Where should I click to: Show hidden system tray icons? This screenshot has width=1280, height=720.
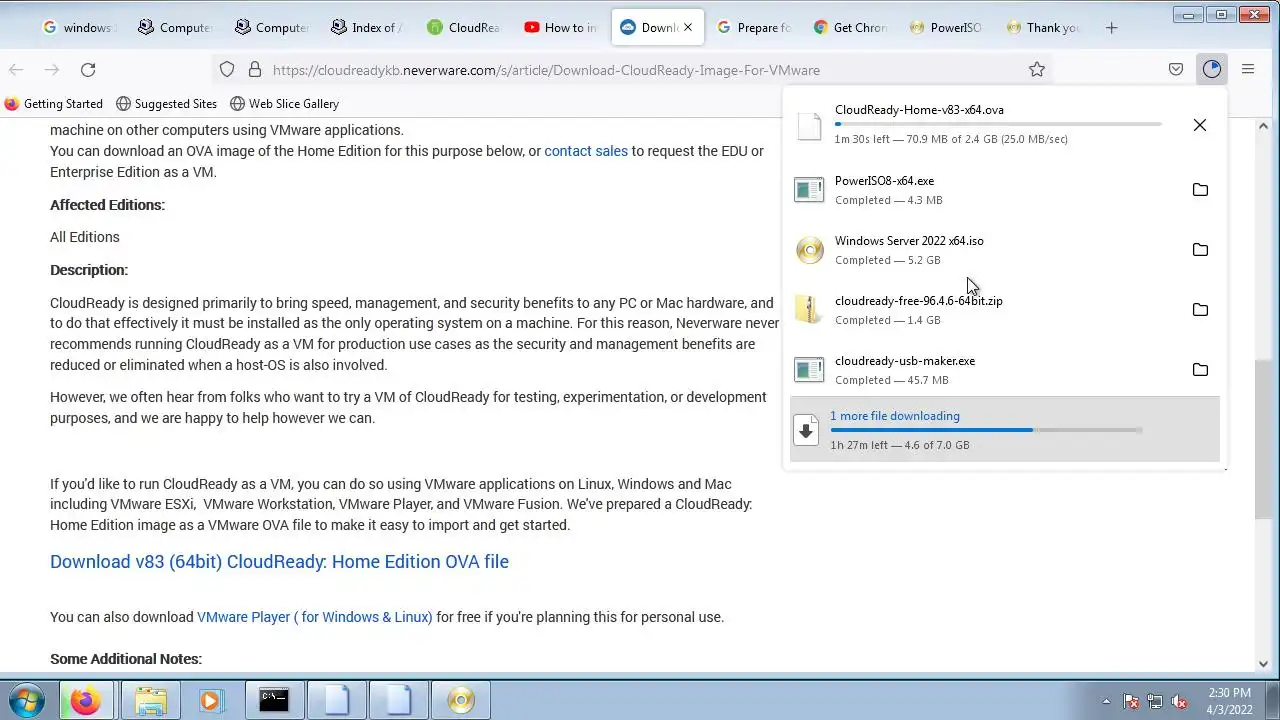click(1106, 701)
